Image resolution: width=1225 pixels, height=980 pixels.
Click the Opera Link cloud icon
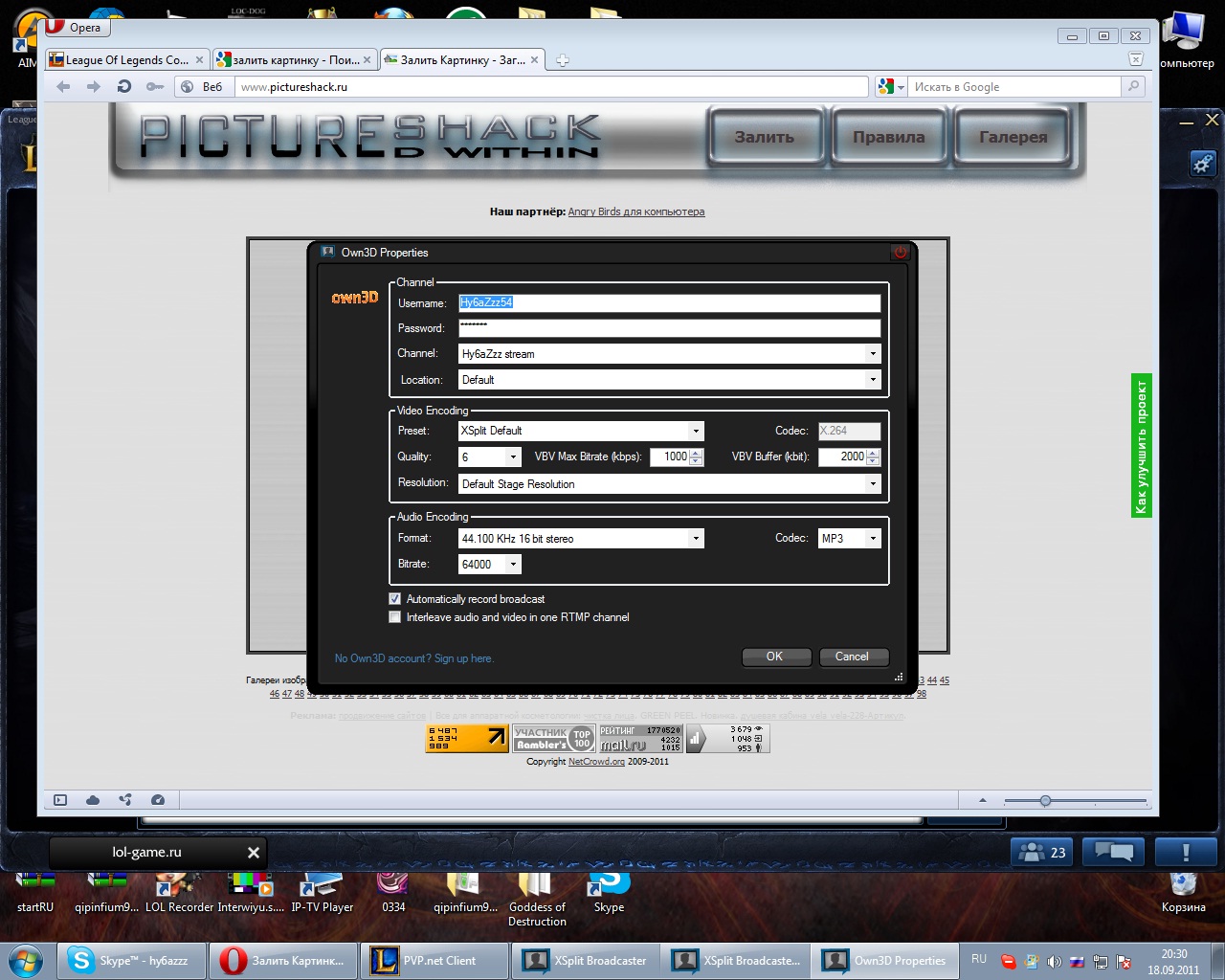coord(93,800)
